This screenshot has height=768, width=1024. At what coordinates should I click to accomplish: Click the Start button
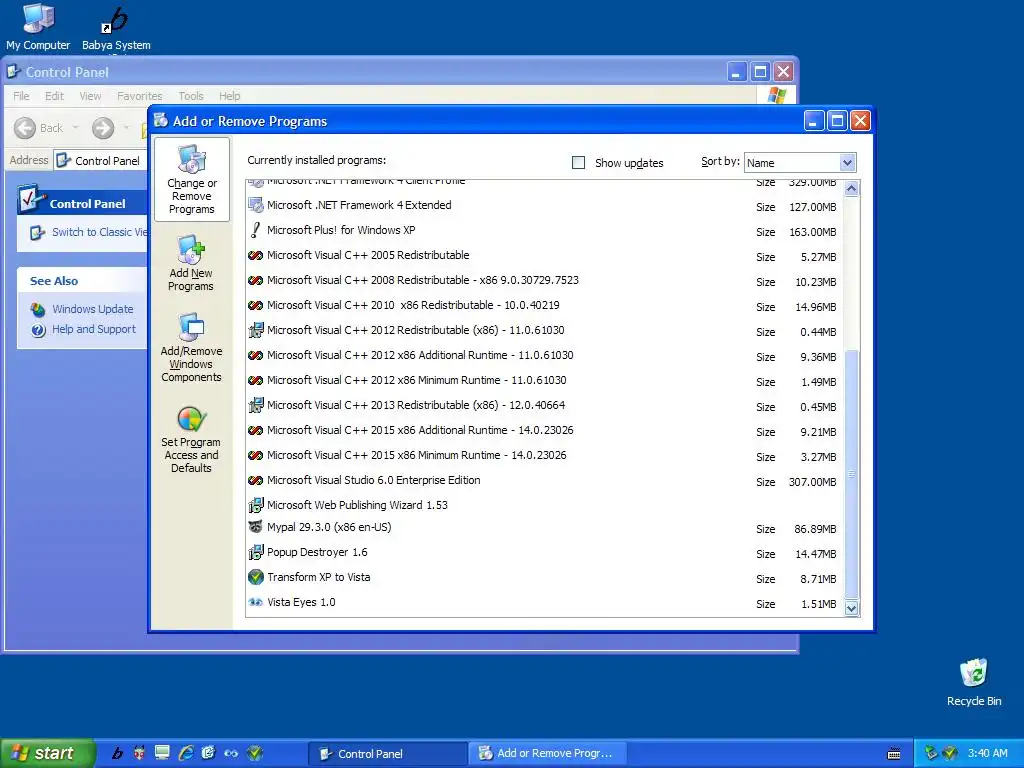click(48, 753)
